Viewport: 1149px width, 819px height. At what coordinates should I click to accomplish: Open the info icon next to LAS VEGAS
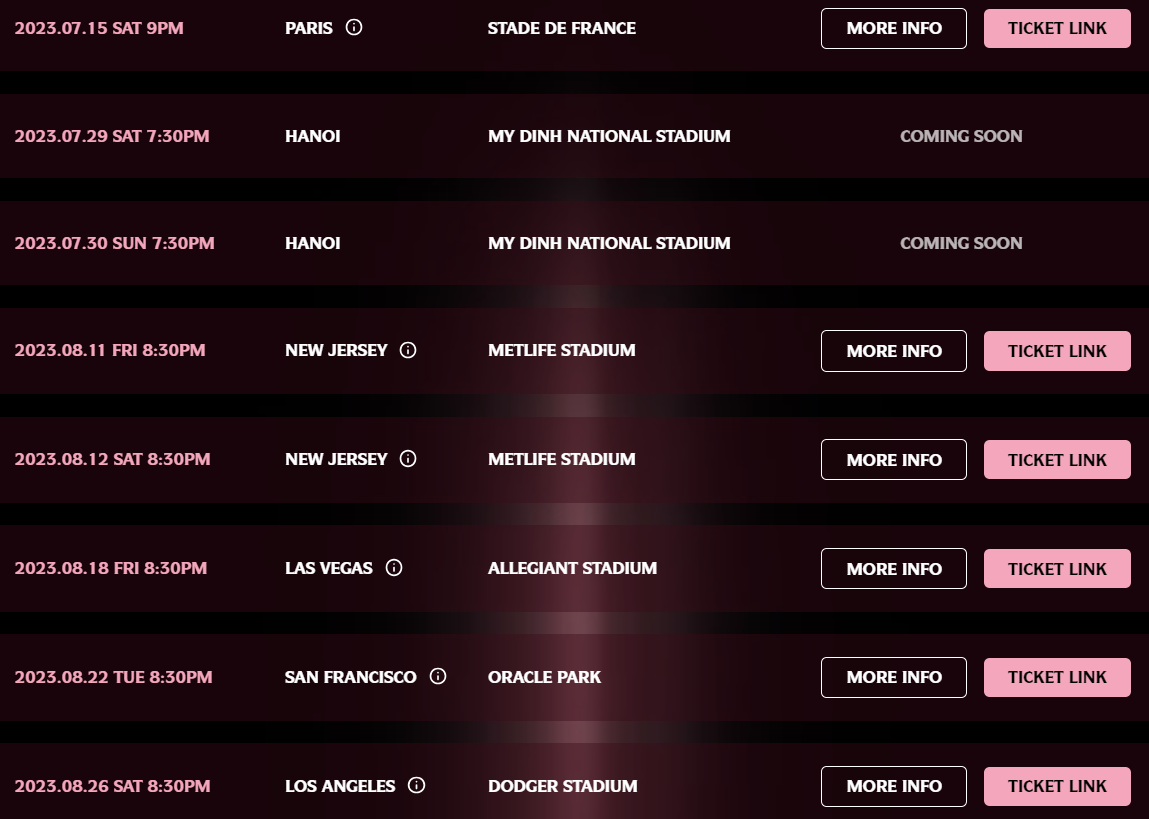coord(394,568)
